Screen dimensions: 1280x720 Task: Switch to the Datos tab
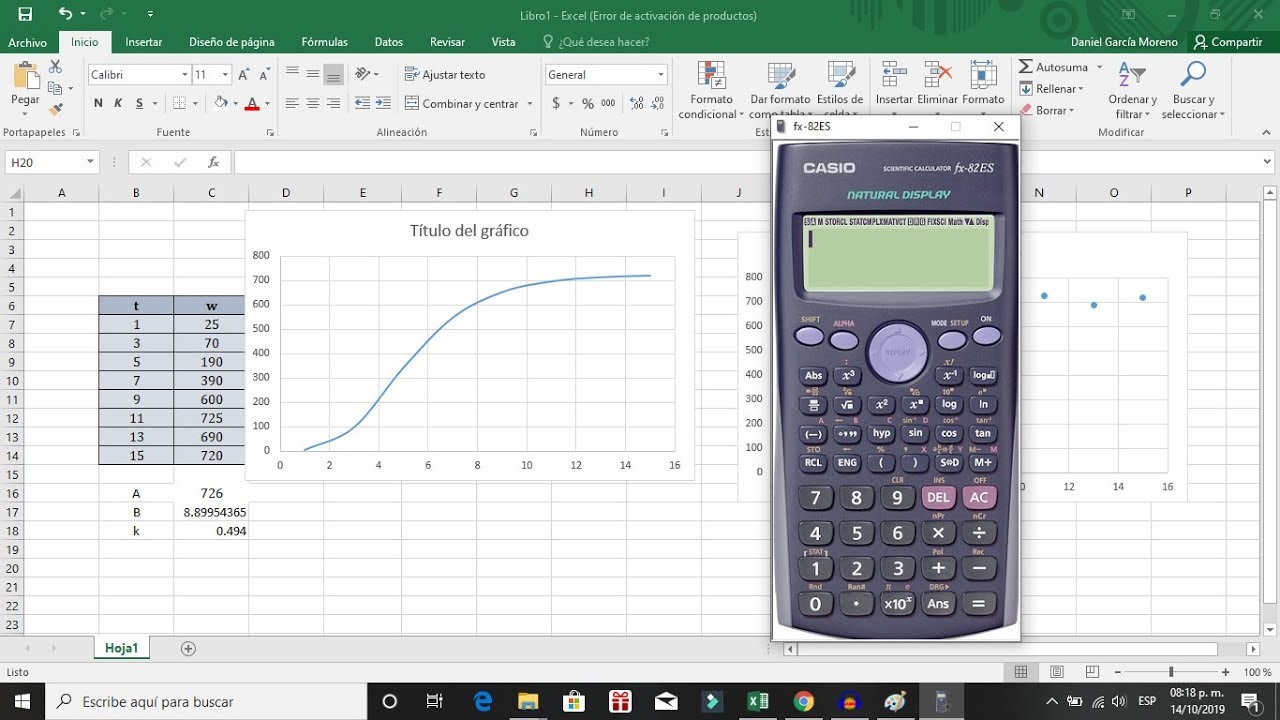click(389, 42)
